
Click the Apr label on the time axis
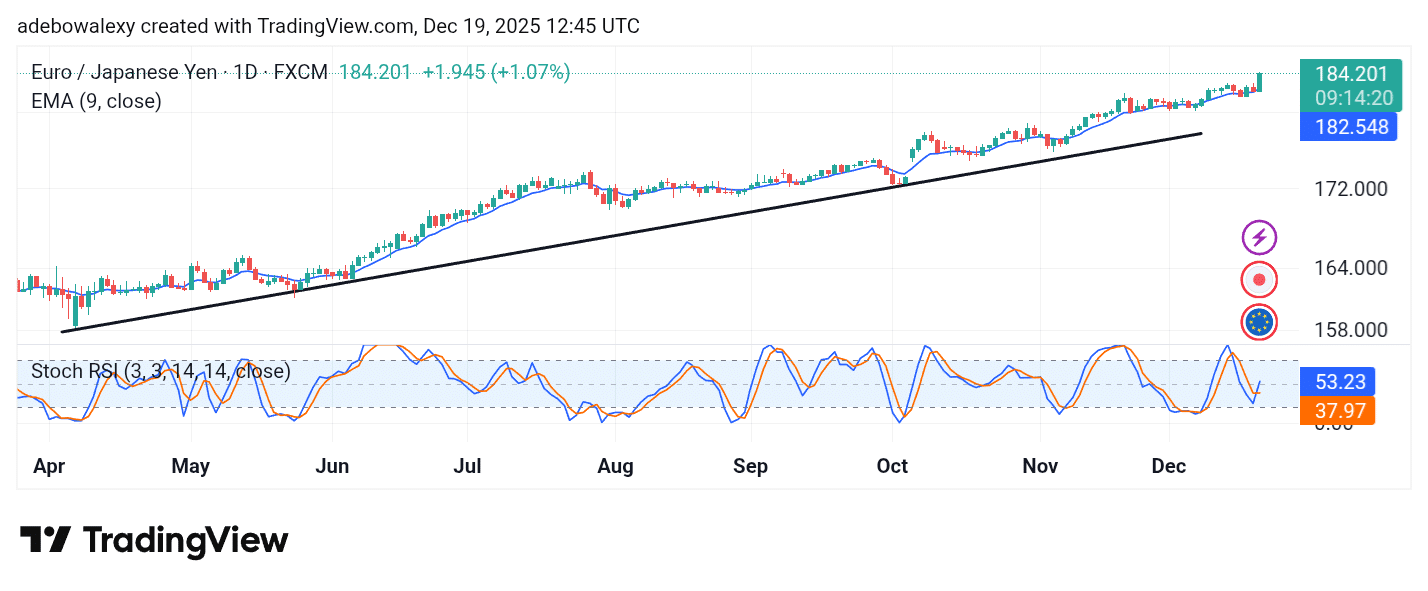49,466
